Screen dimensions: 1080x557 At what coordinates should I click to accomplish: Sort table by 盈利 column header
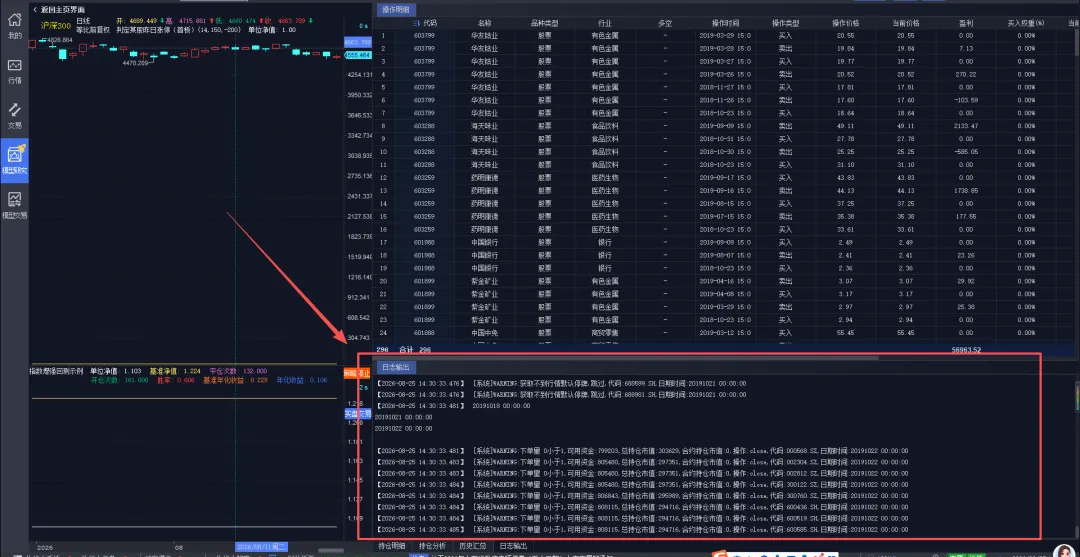click(965, 23)
